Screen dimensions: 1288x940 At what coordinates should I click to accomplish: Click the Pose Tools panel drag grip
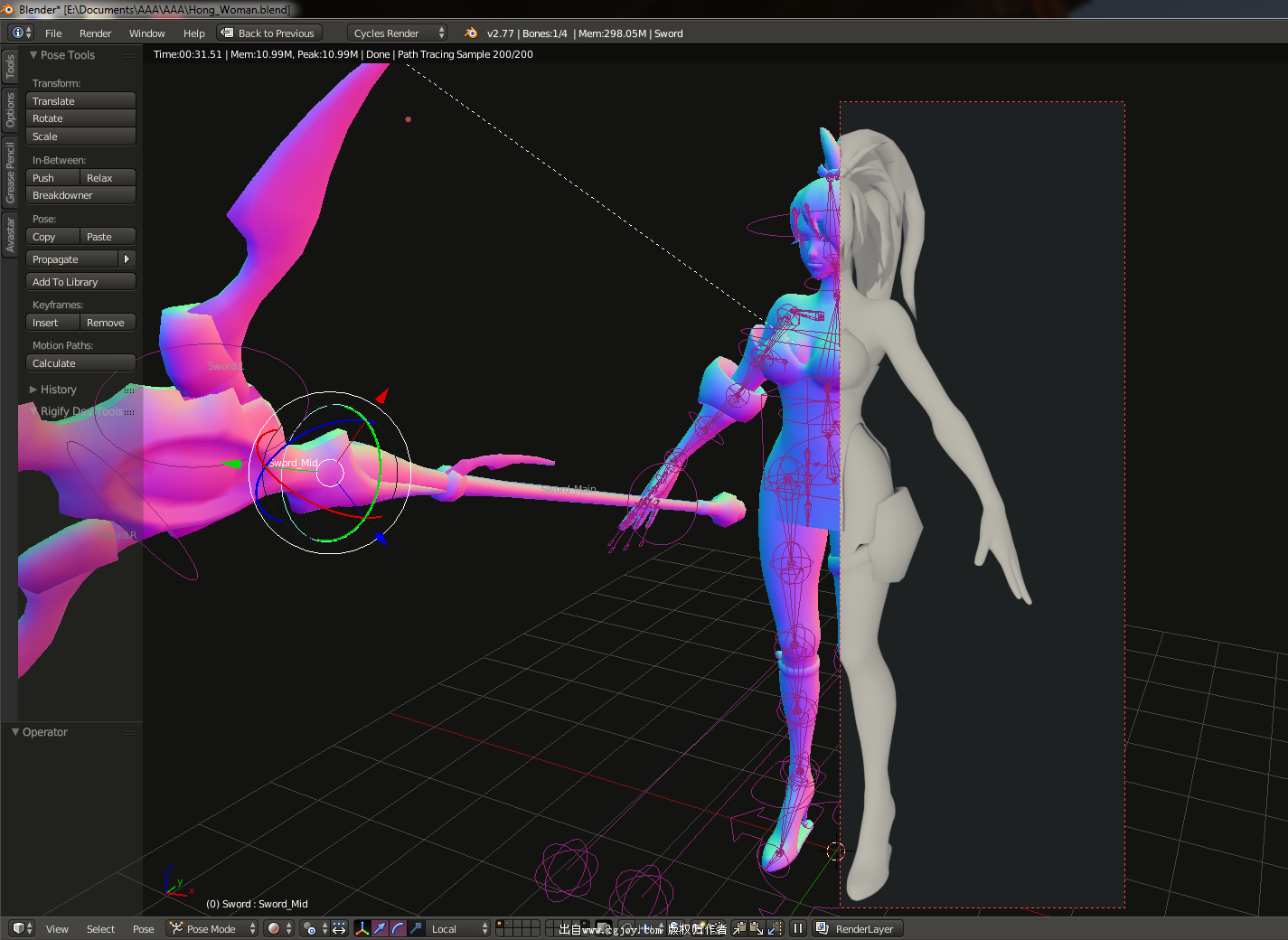[x=129, y=55]
